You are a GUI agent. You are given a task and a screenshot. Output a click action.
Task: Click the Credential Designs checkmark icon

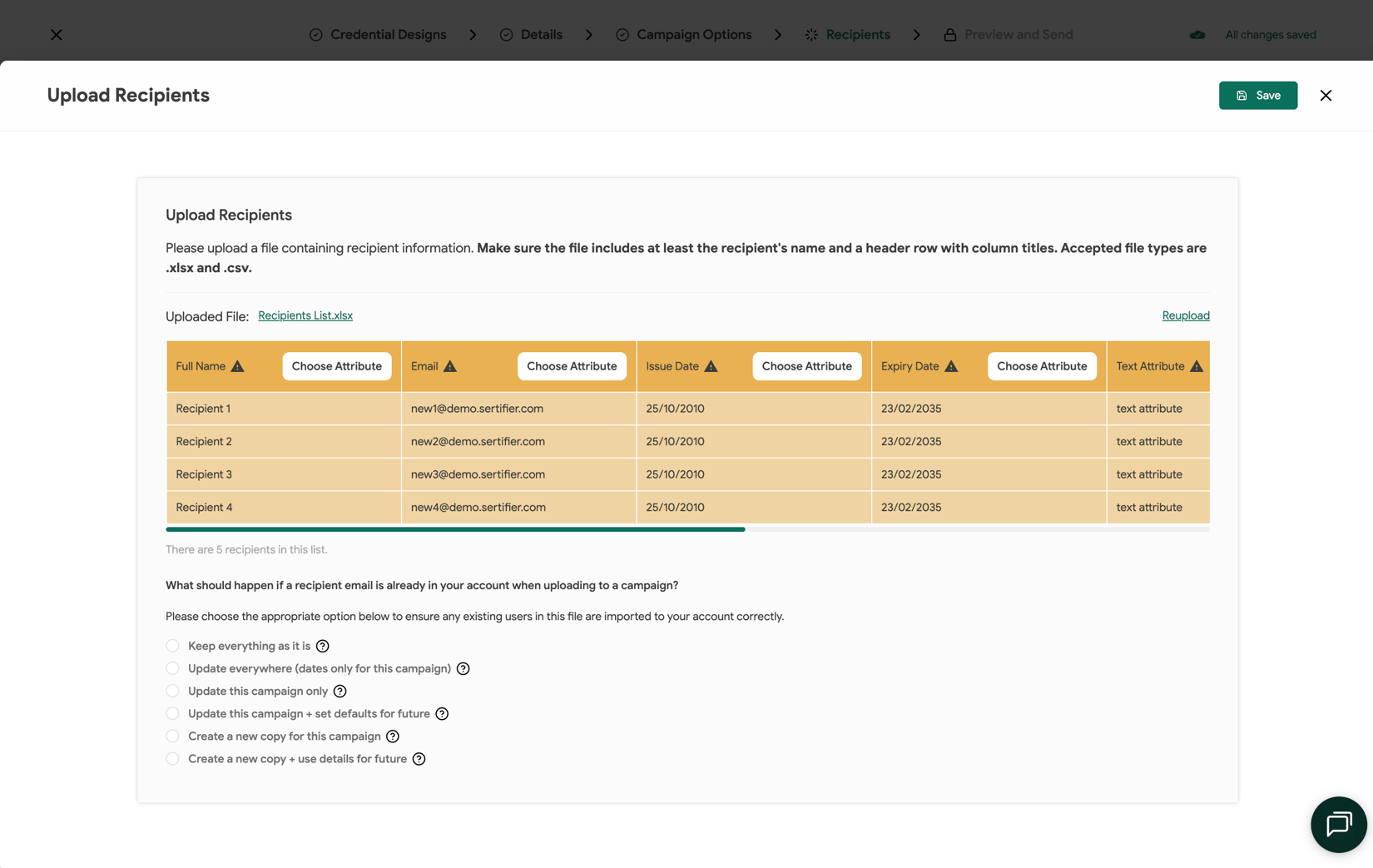[315, 35]
